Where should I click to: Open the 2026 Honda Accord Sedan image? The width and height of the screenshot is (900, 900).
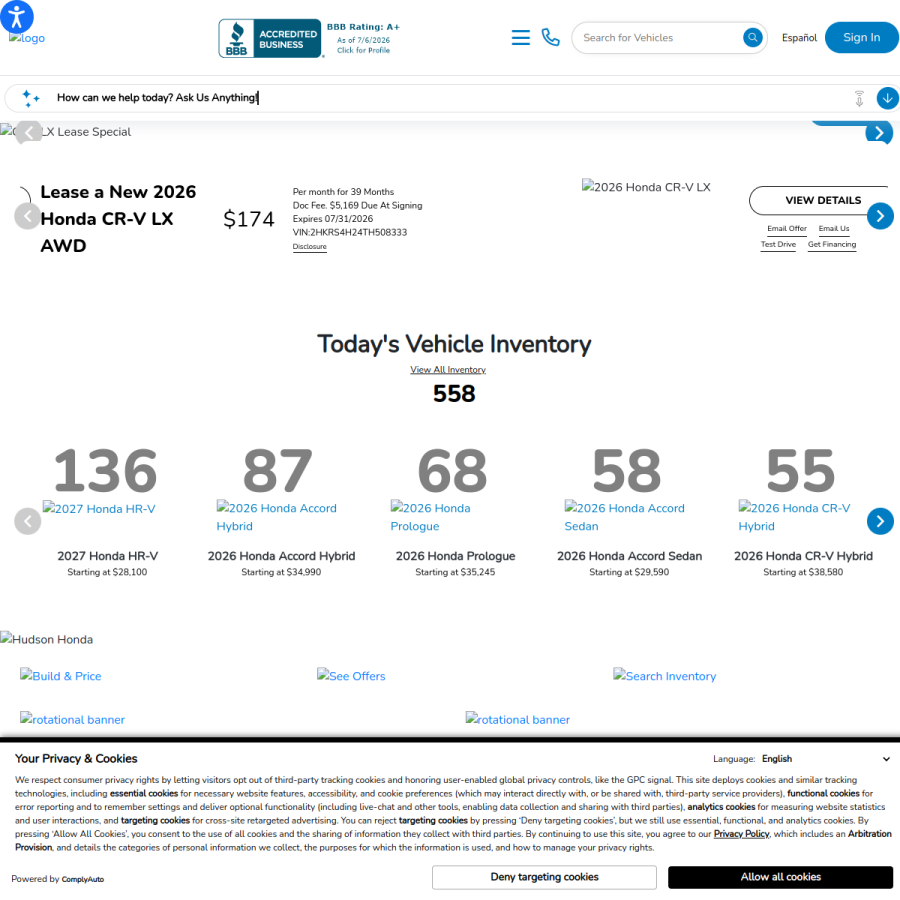pos(624,517)
